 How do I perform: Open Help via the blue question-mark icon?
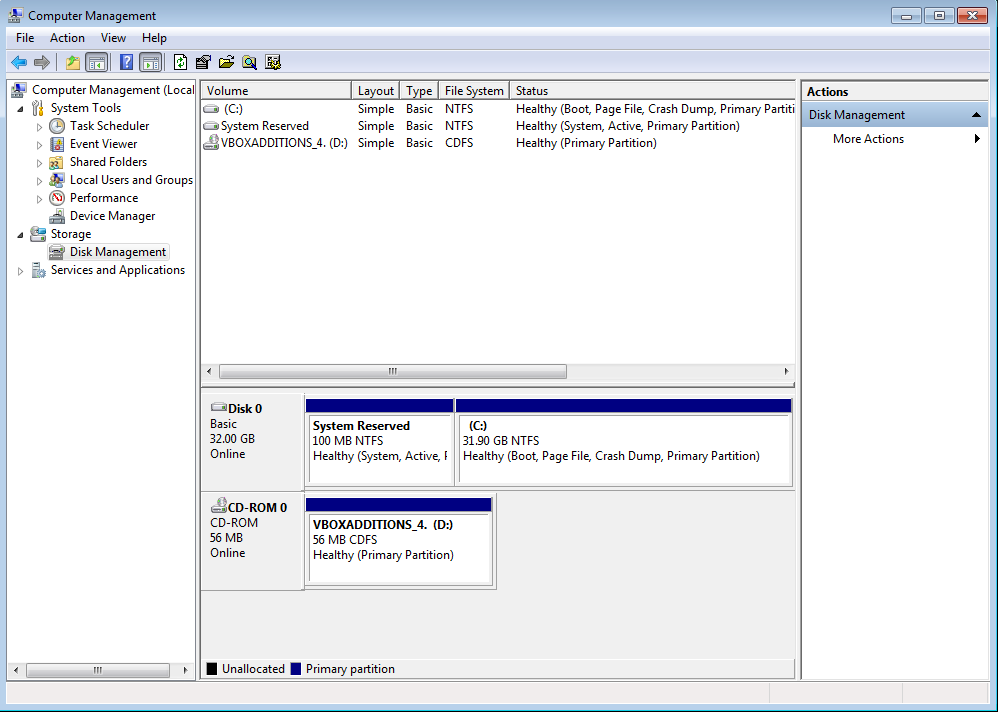pyautogui.click(x=127, y=62)
